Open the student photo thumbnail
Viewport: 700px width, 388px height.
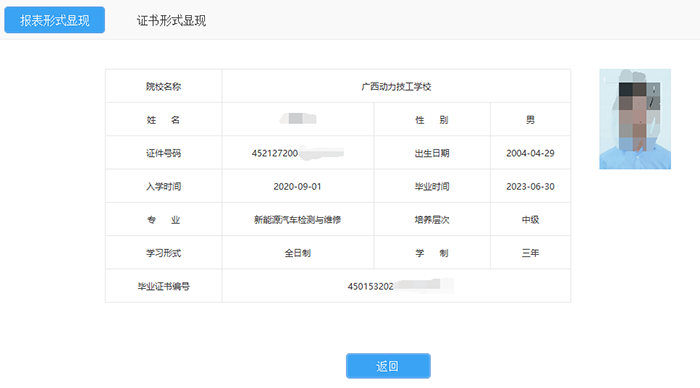tap(635, 119)
